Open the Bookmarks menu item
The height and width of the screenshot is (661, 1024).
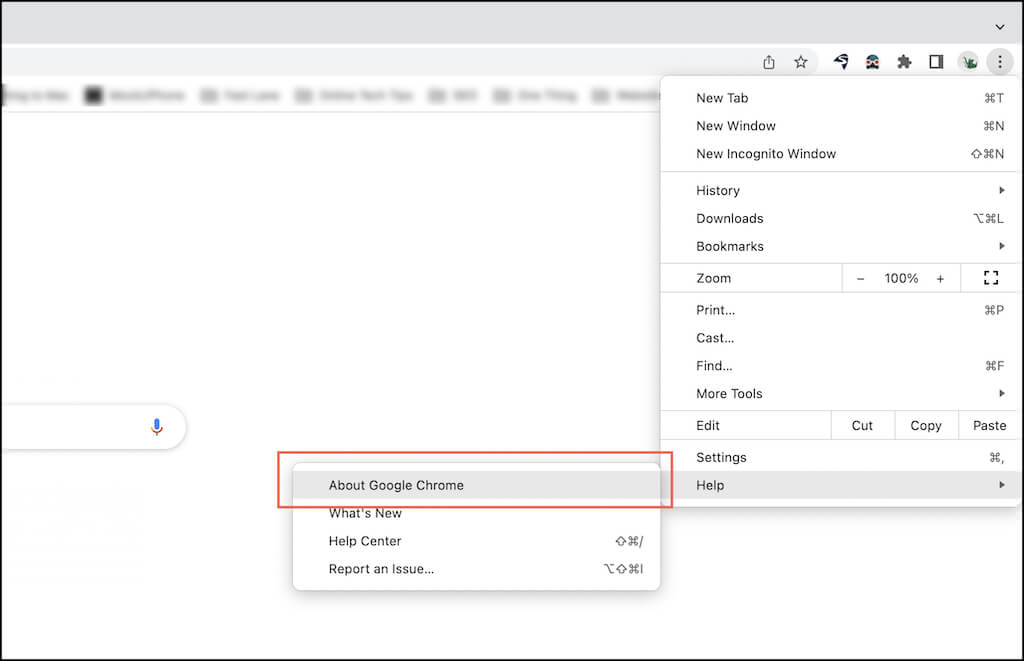pyautogui.click(x=840, y=246)
